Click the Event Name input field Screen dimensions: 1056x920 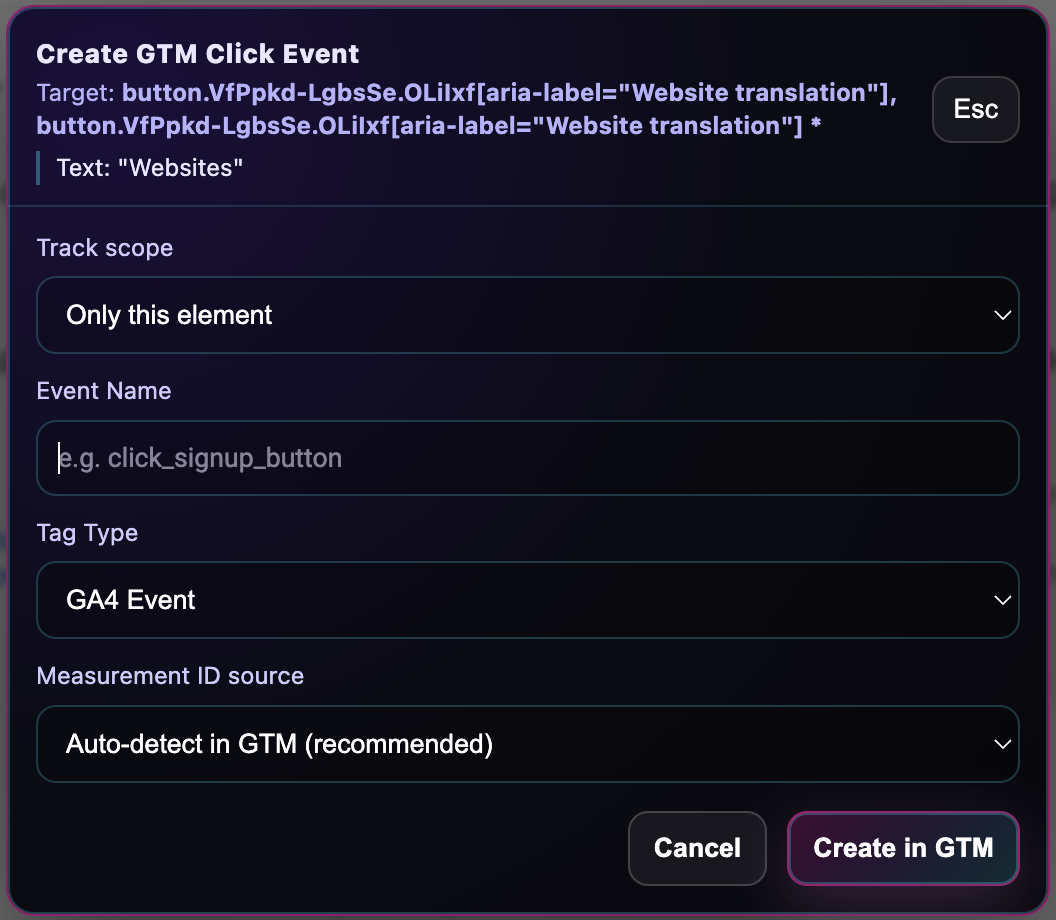point(528,457)
